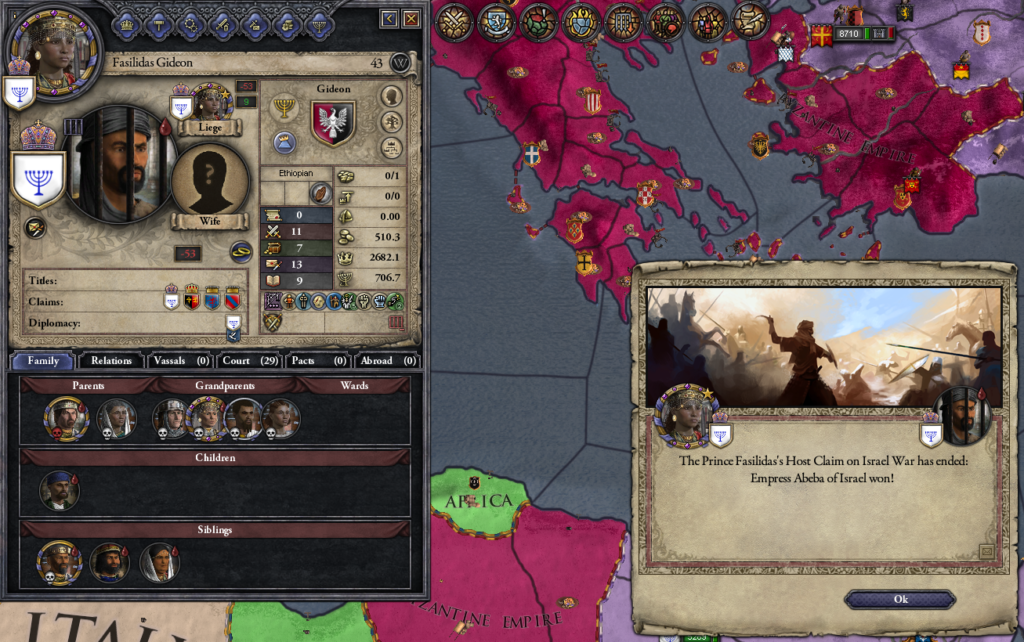
Task: Open the Court (29) tab
Action: click(250, 361)
